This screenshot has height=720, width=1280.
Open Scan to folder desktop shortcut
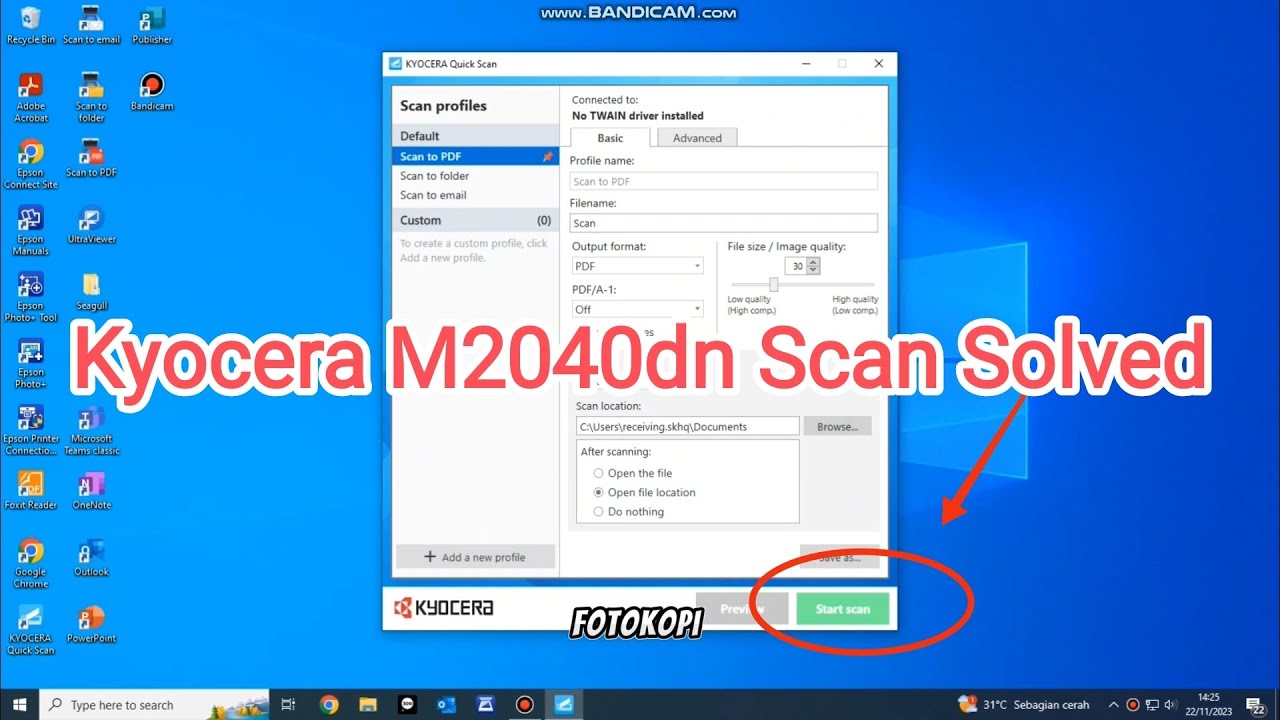point(91,98)
